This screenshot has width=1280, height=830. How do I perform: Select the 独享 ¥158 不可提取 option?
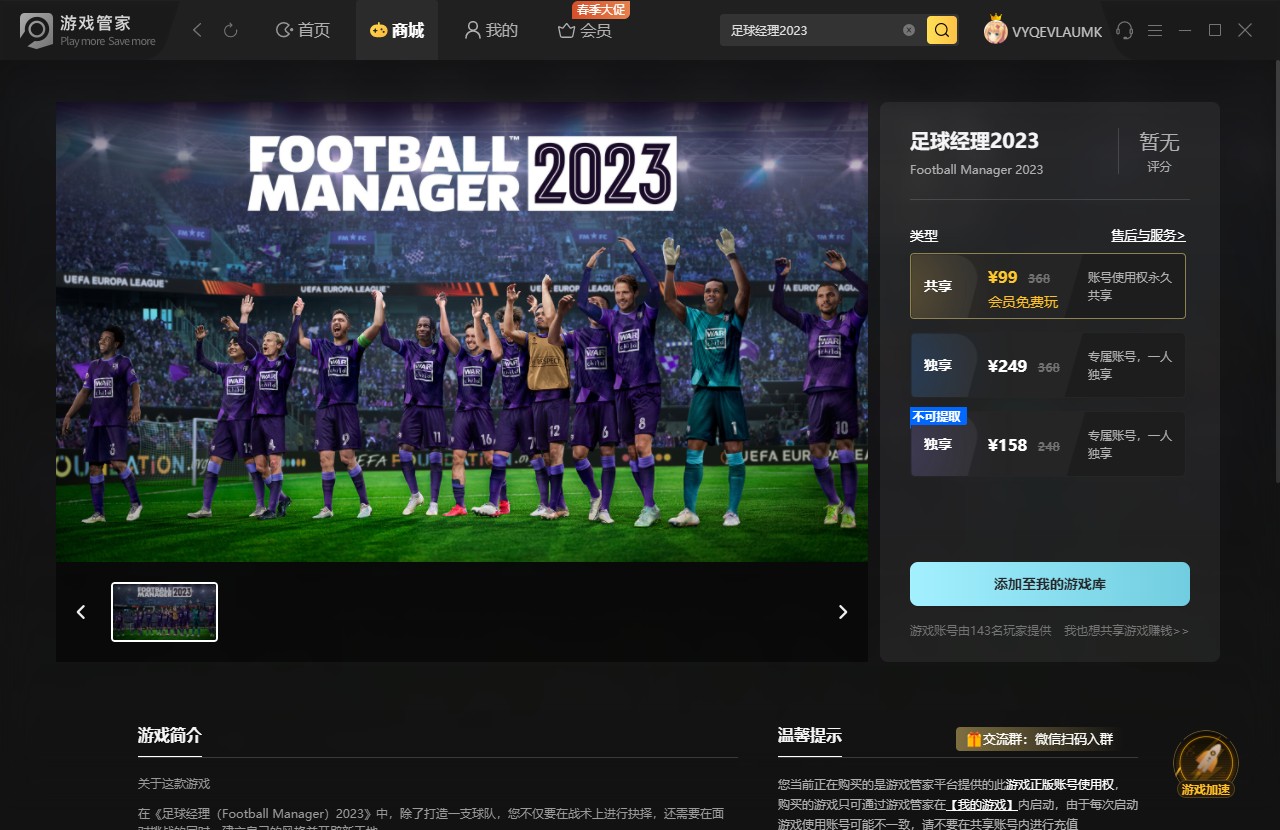coord(1048,444)
